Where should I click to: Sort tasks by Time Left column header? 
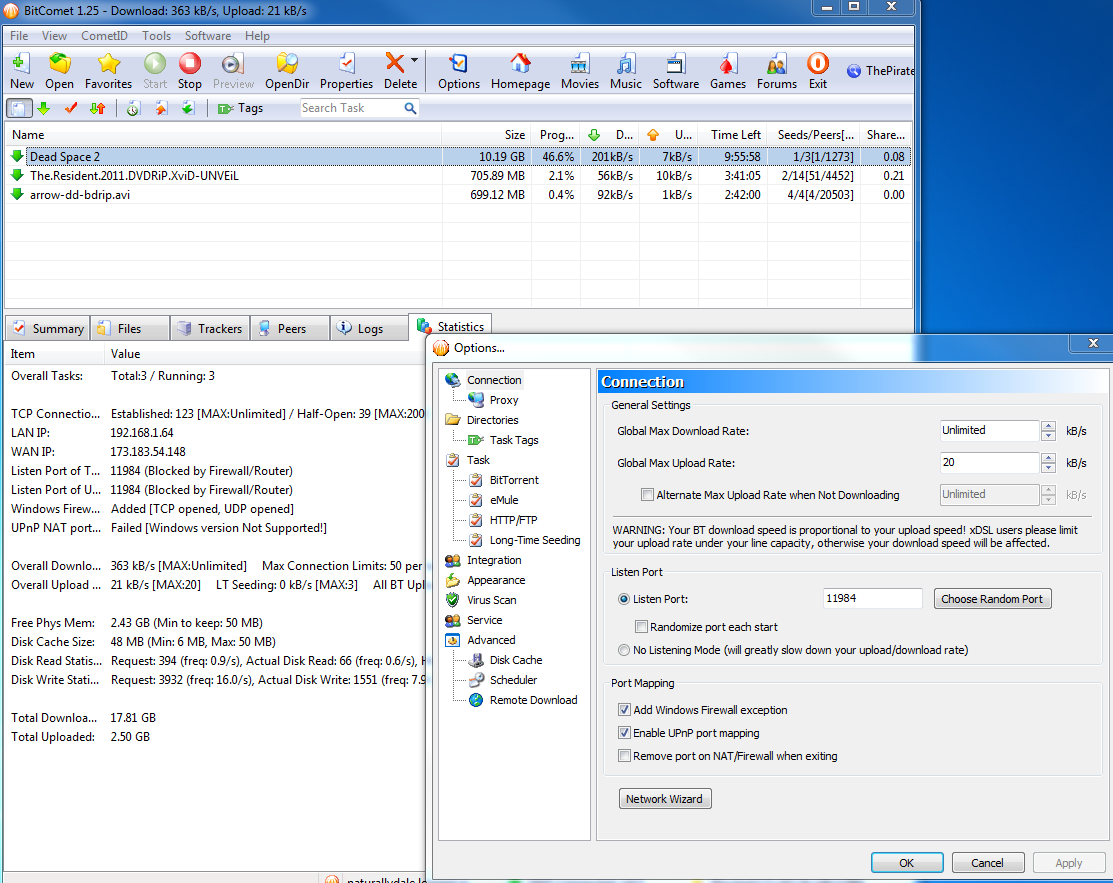click(733, 135)
